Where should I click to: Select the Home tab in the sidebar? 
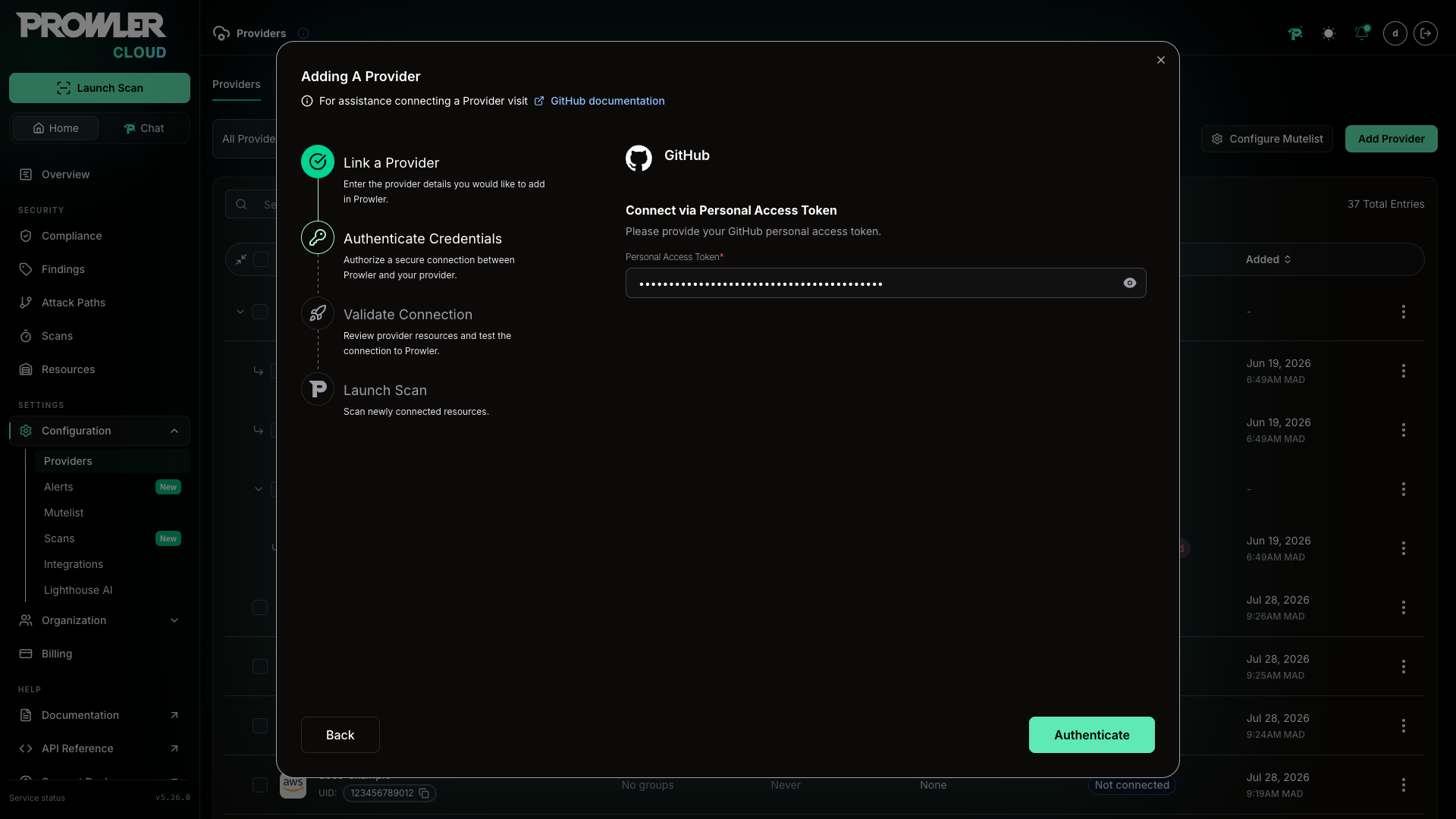(x=55, y=128)
